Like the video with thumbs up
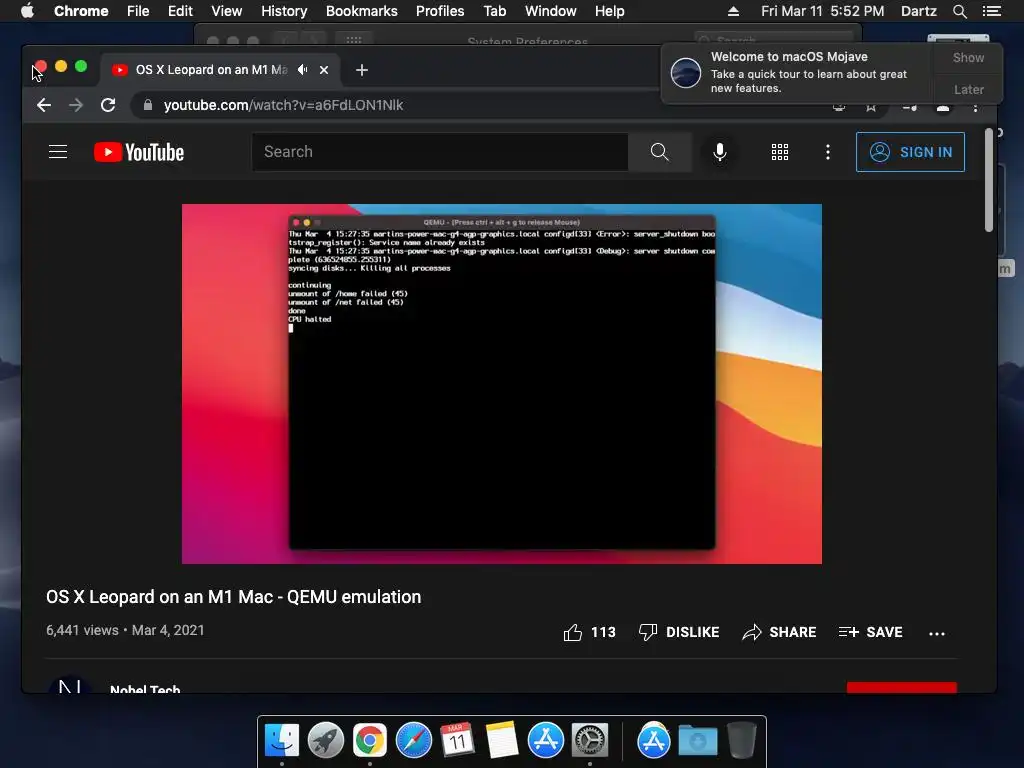 click(x=573, y=632)
